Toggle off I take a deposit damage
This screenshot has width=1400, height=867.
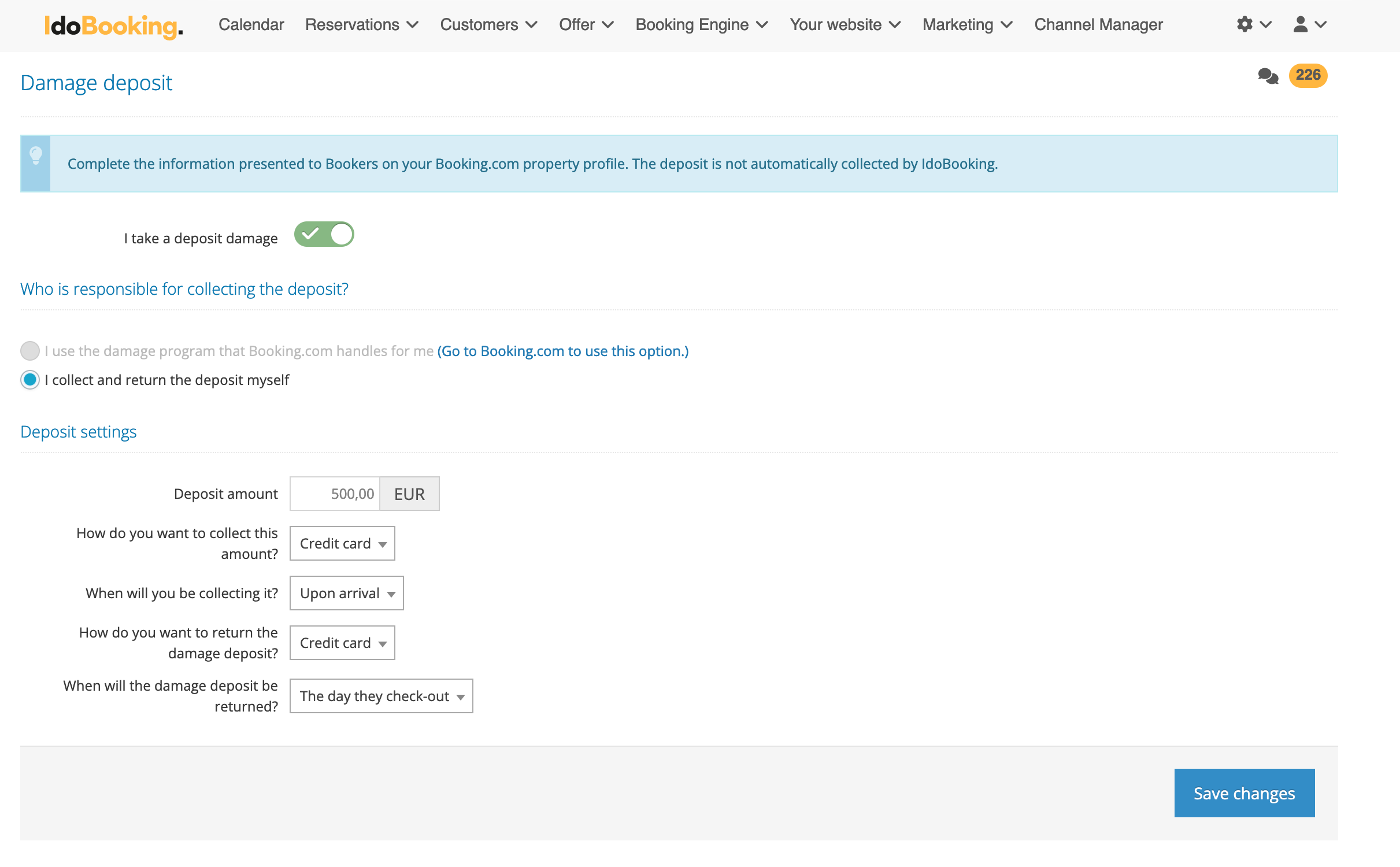coord(324,235)
